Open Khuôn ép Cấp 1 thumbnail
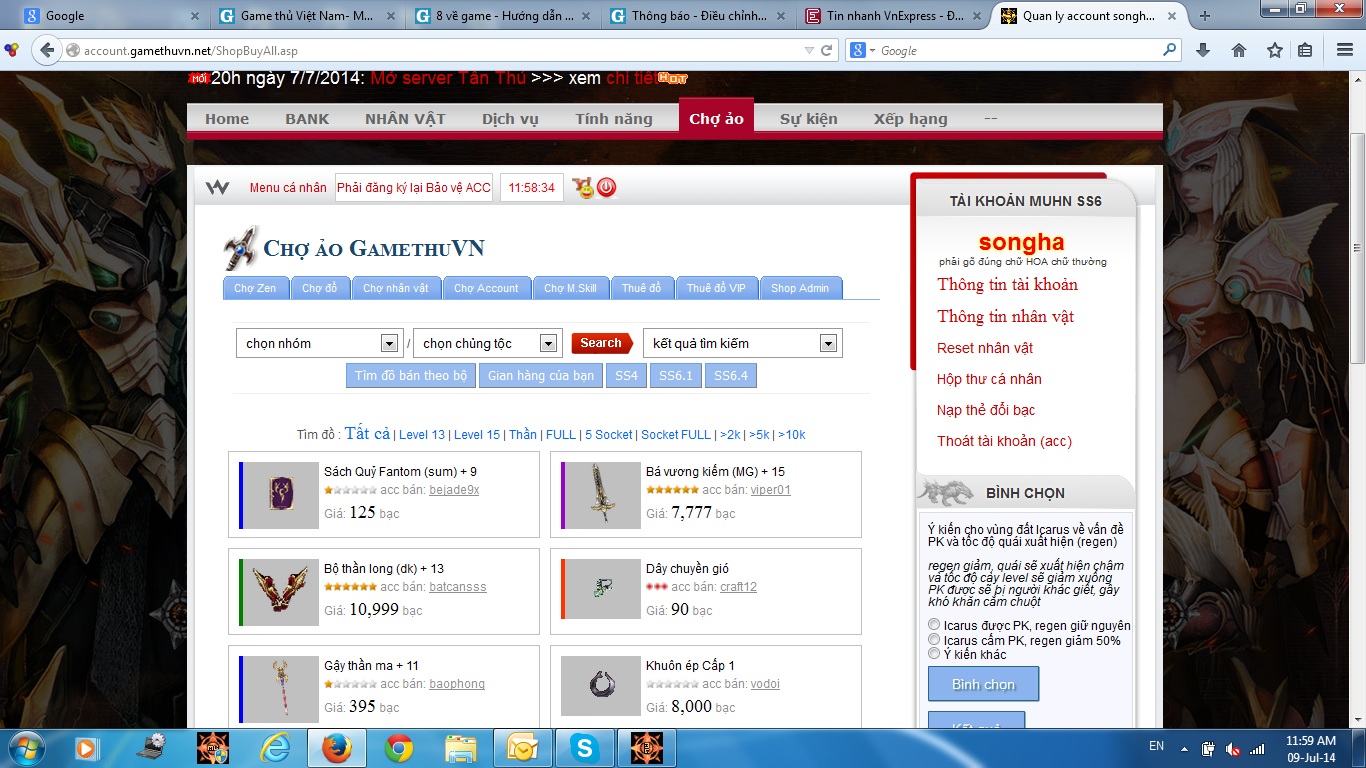 pyautogui.click(x=603, y=688)
